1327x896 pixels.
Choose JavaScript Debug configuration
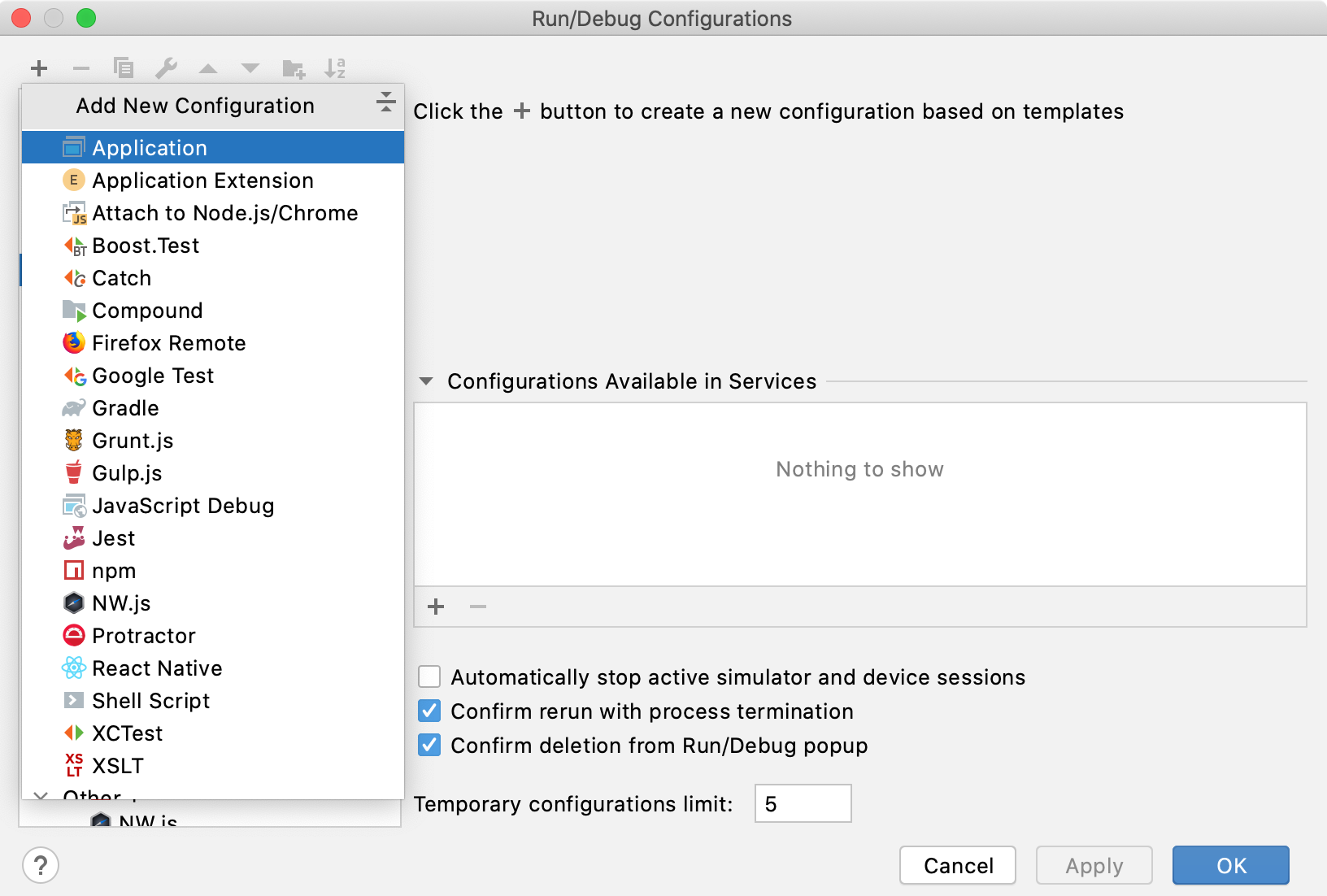pos(213,505)
